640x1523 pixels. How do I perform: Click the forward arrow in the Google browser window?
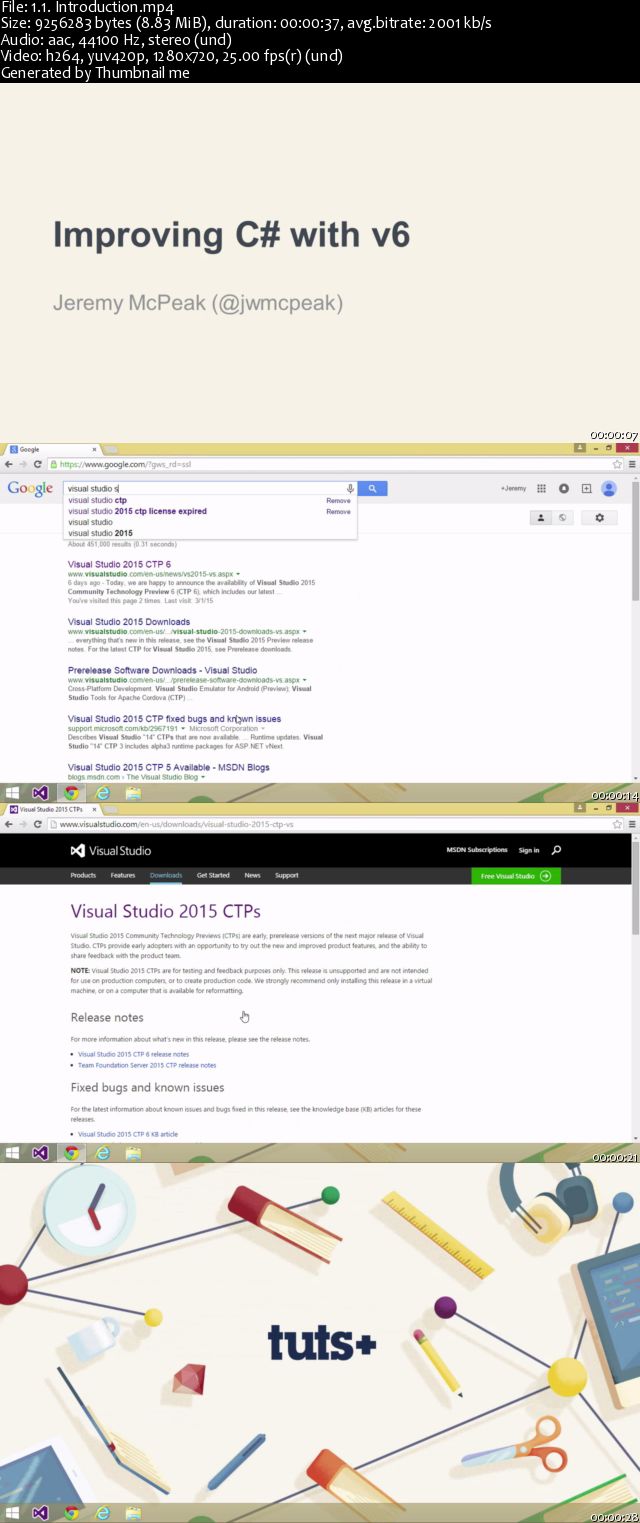[x=23, y=464]
